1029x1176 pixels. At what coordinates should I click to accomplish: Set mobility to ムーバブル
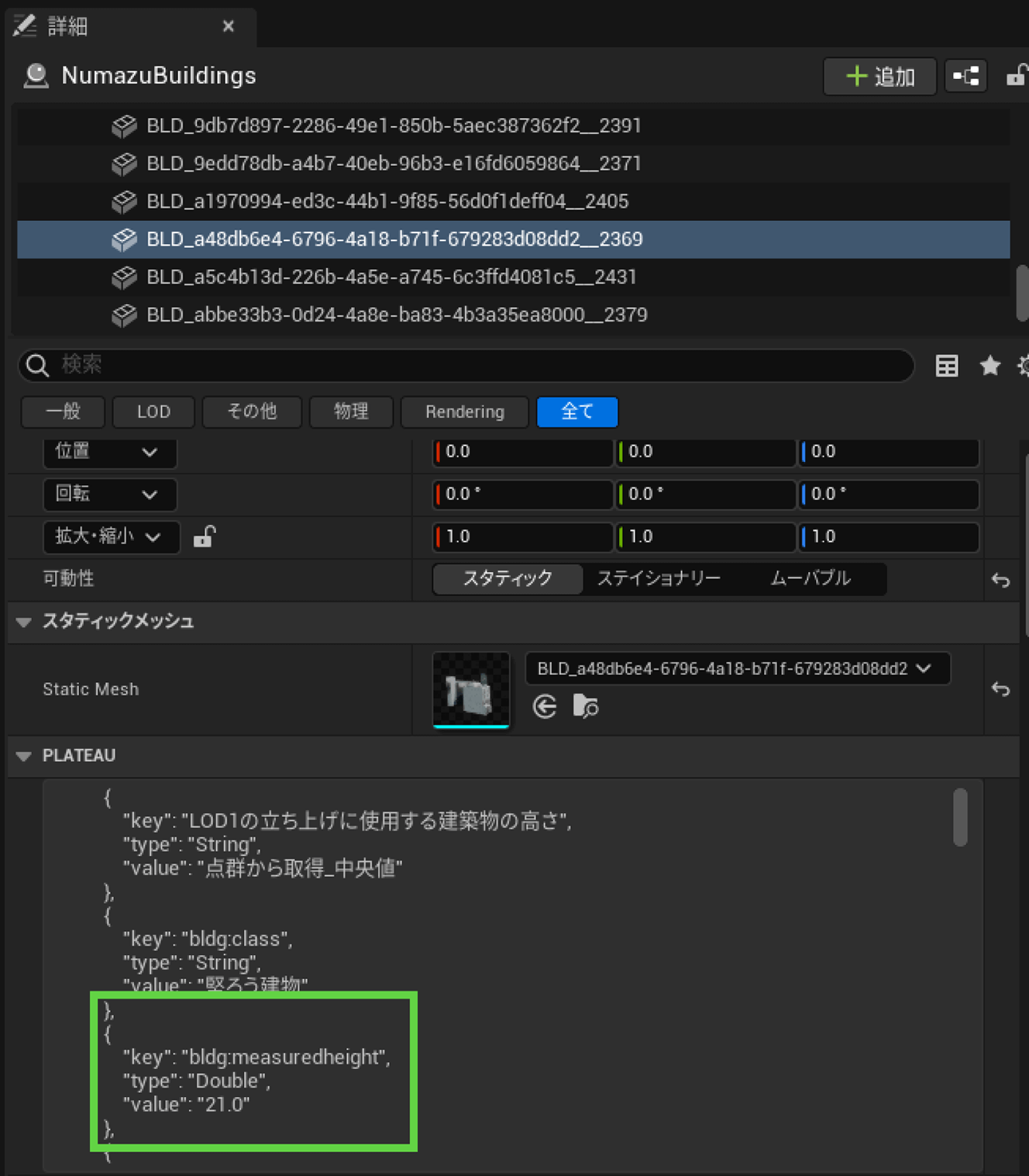click(810, 578)
